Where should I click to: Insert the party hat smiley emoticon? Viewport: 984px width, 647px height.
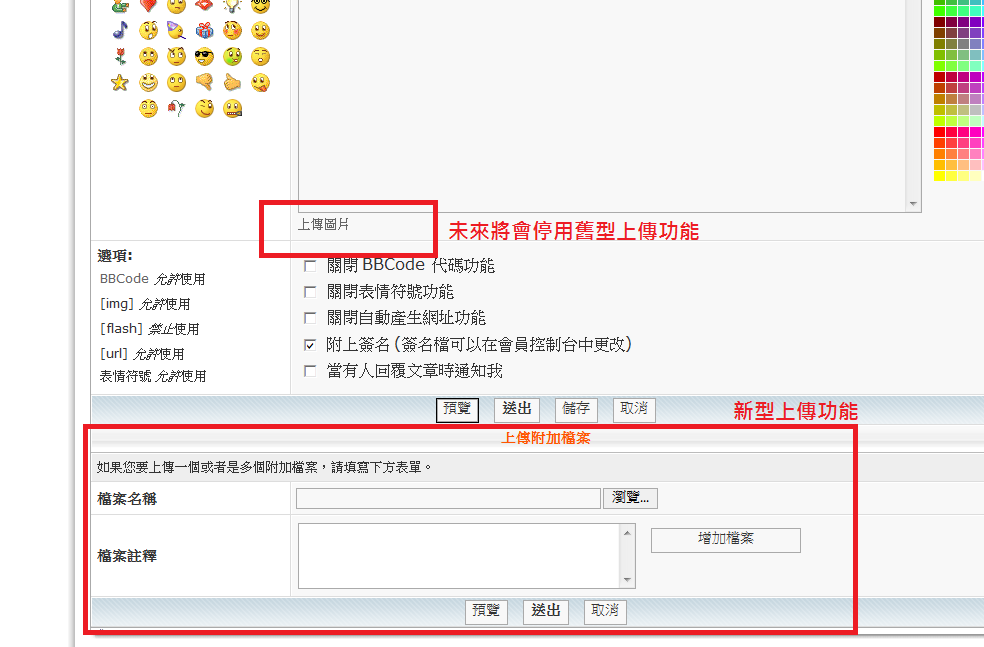pyautogui.click(x=176, y=30)
